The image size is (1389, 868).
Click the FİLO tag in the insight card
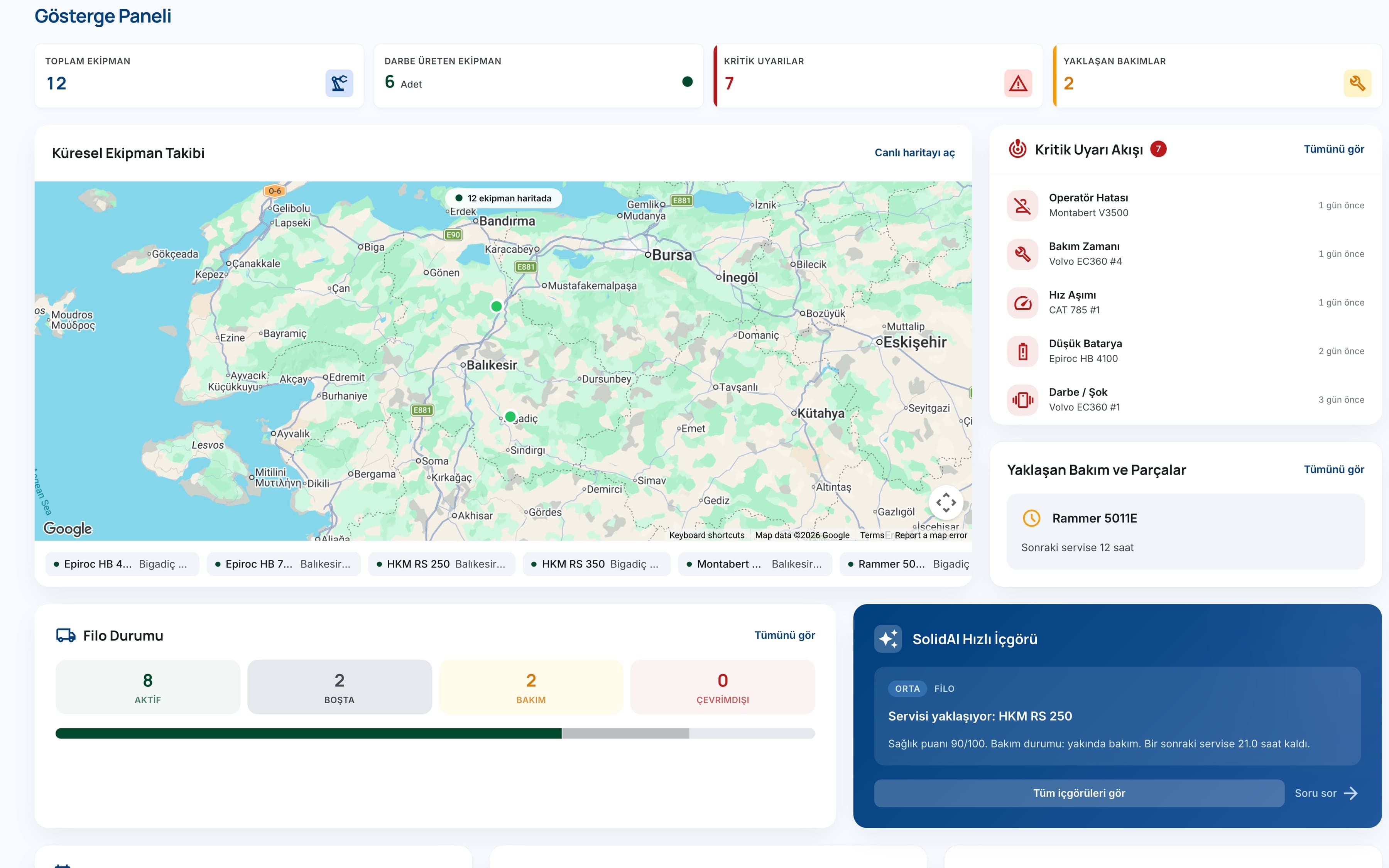tap(944, 689)
